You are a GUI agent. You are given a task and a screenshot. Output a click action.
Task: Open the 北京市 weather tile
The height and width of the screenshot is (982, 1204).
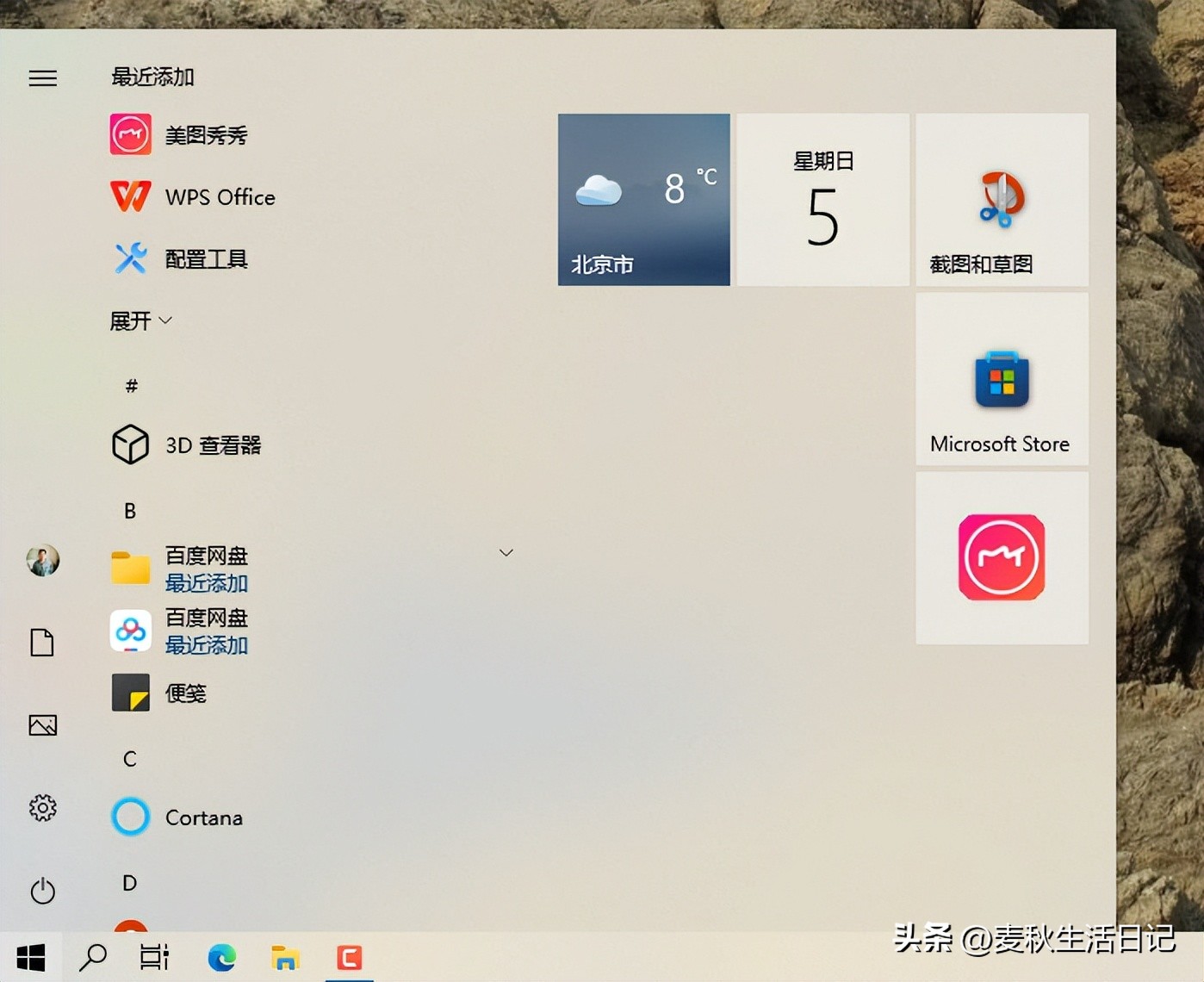click(x=643, y=200)
